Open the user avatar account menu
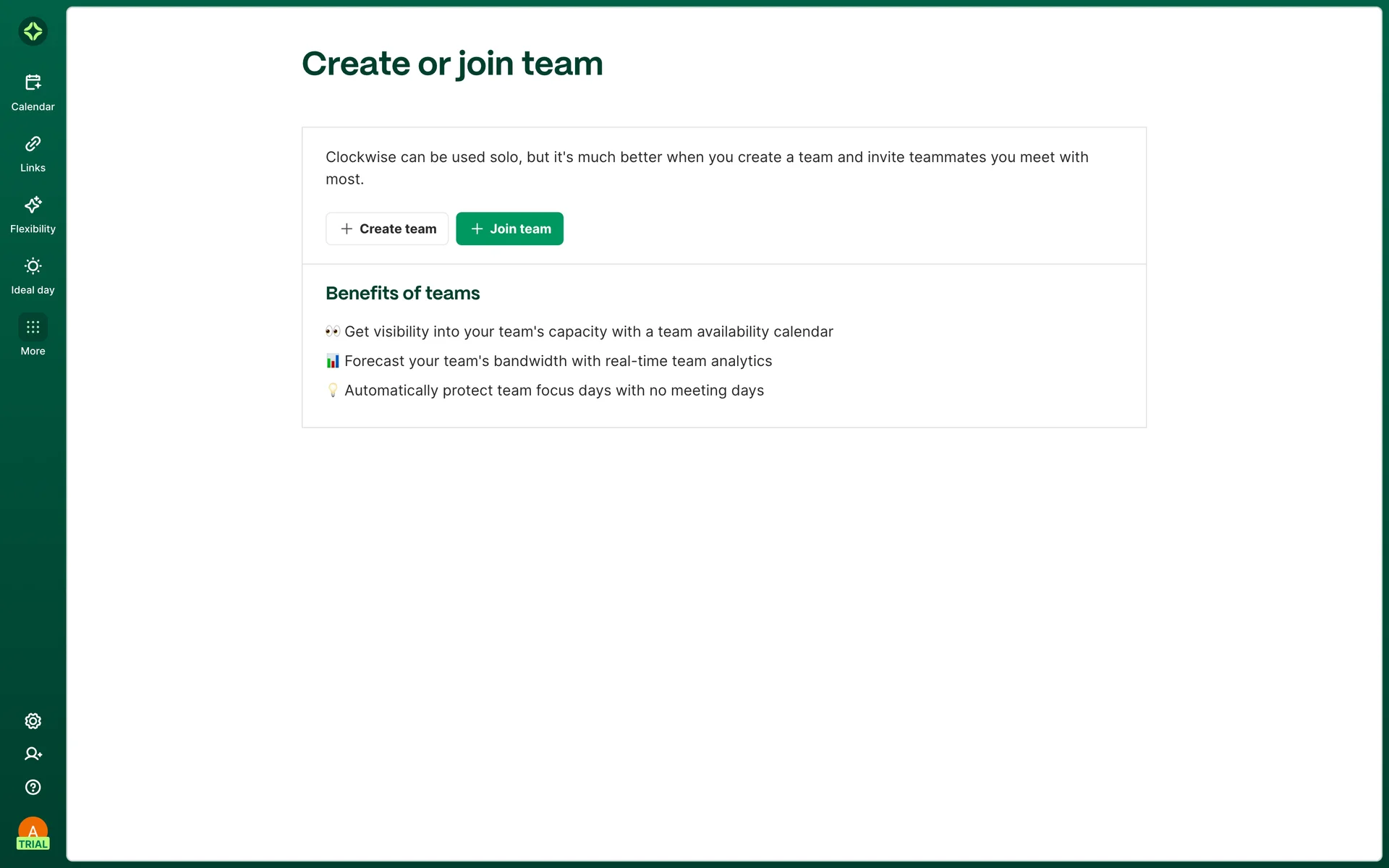Screen dimensions: 1389x868 33,829
